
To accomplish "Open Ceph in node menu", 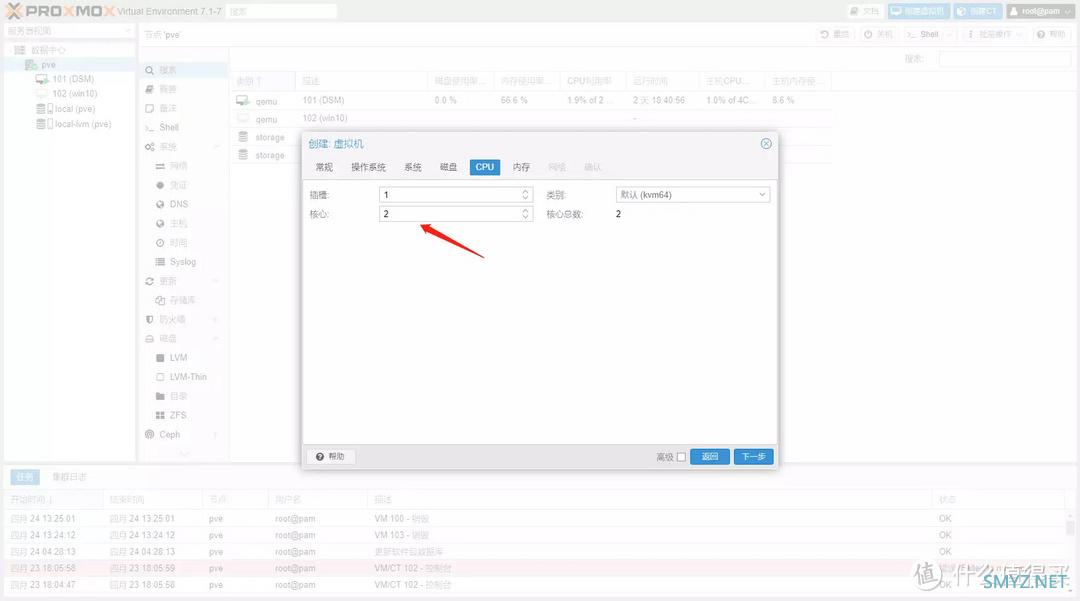I will point(169,434).
